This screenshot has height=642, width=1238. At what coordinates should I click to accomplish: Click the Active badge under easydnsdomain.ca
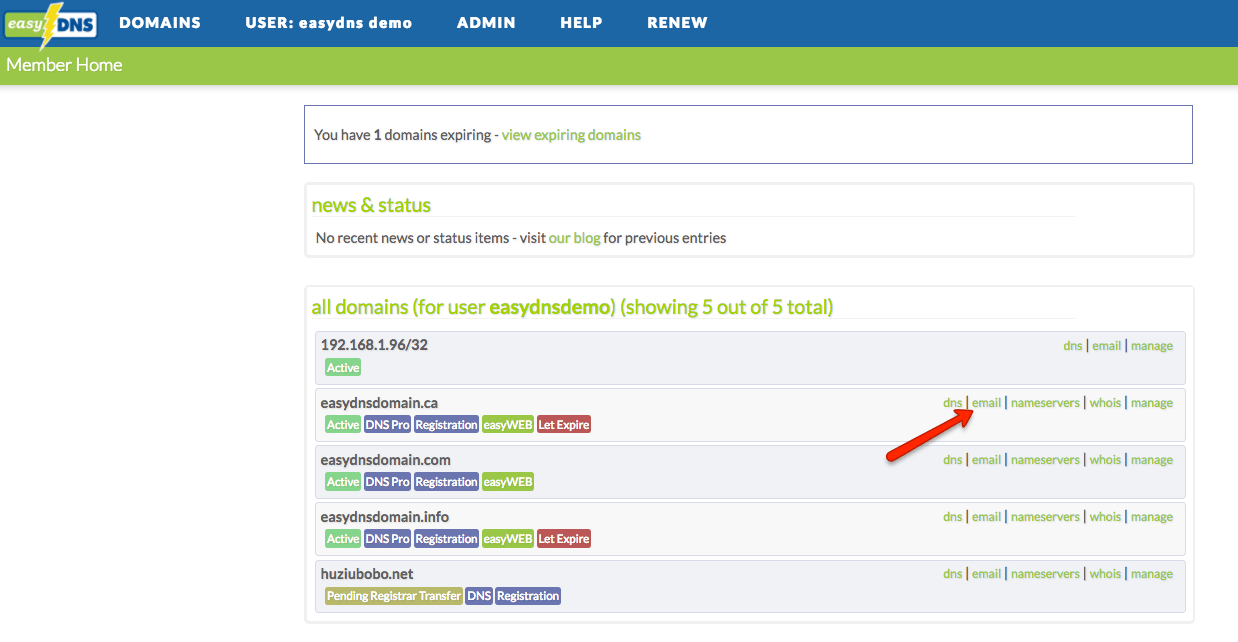coord(343,425)
